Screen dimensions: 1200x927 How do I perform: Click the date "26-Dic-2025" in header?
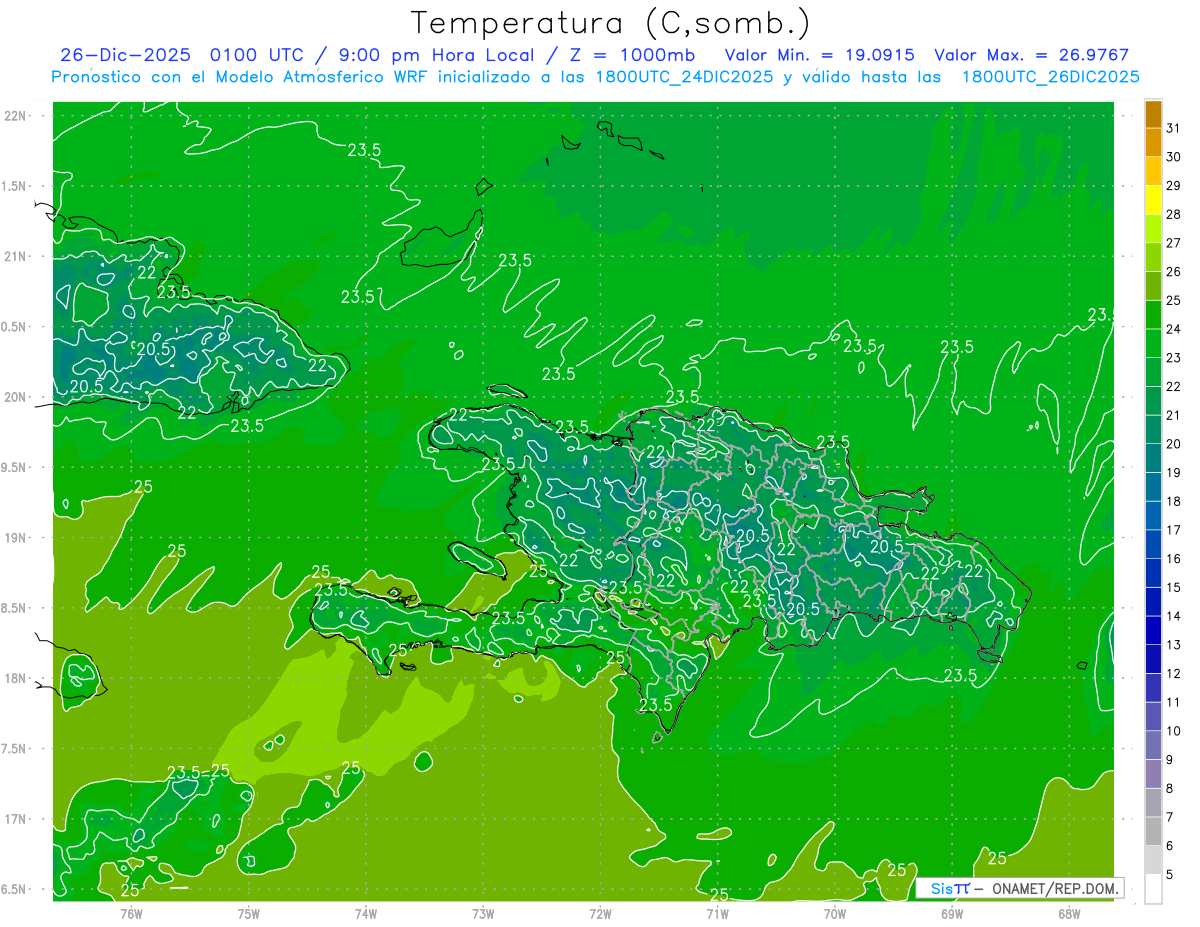127,55
